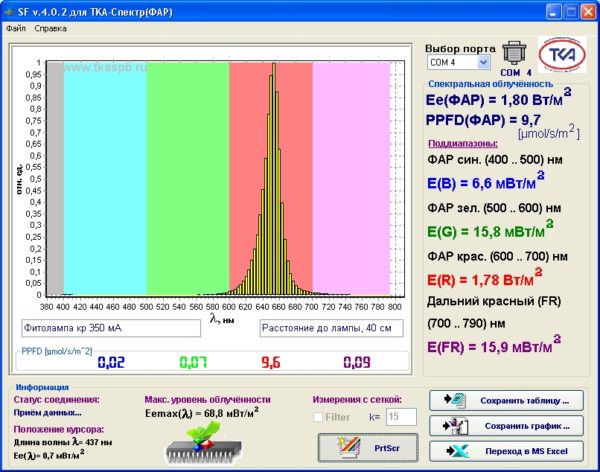Click the E(B) = 6,6 мВт/м² value
Image resolution: width=600 pixels, height=472 pixels.
pyautogui.click(x=486, y=181)
